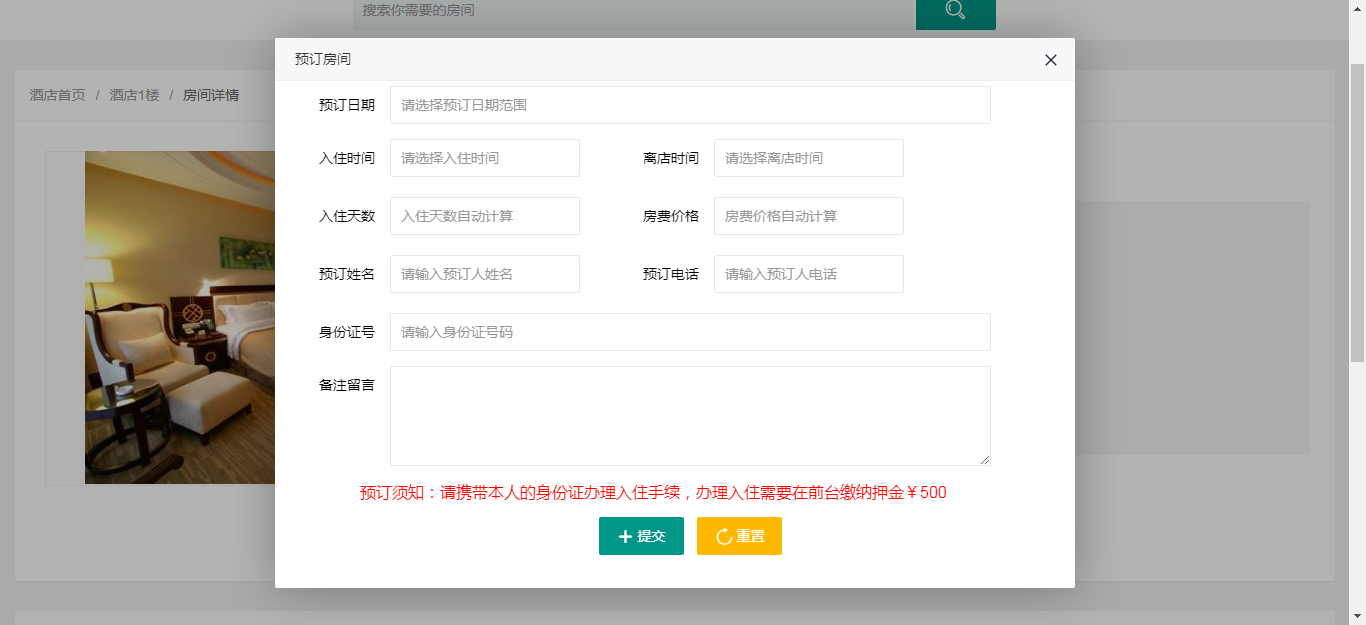Screen dimensions: 1366x625
Task: Close the 预订房间 dialog
Action: click(1050, 60)
